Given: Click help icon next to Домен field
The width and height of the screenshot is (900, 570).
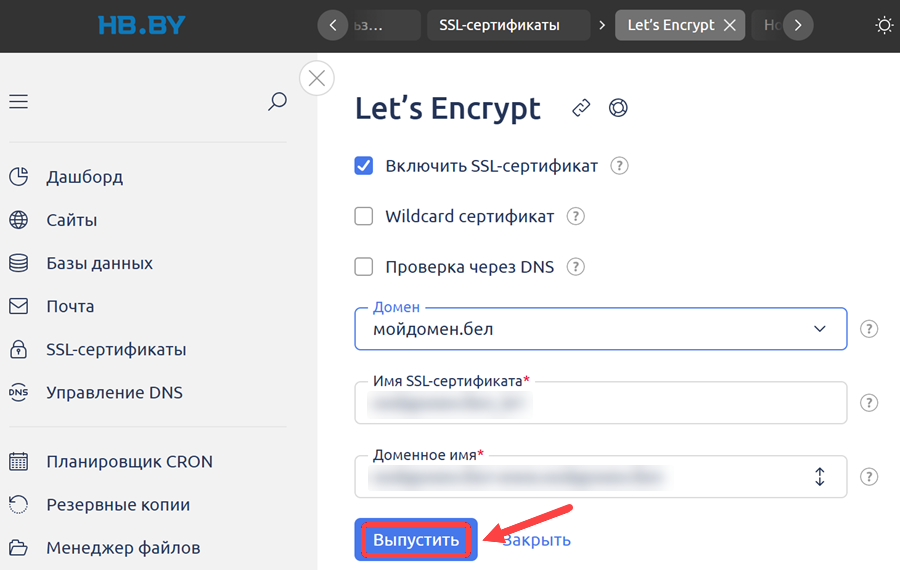Looking at the screenshot, I should 869,329.
